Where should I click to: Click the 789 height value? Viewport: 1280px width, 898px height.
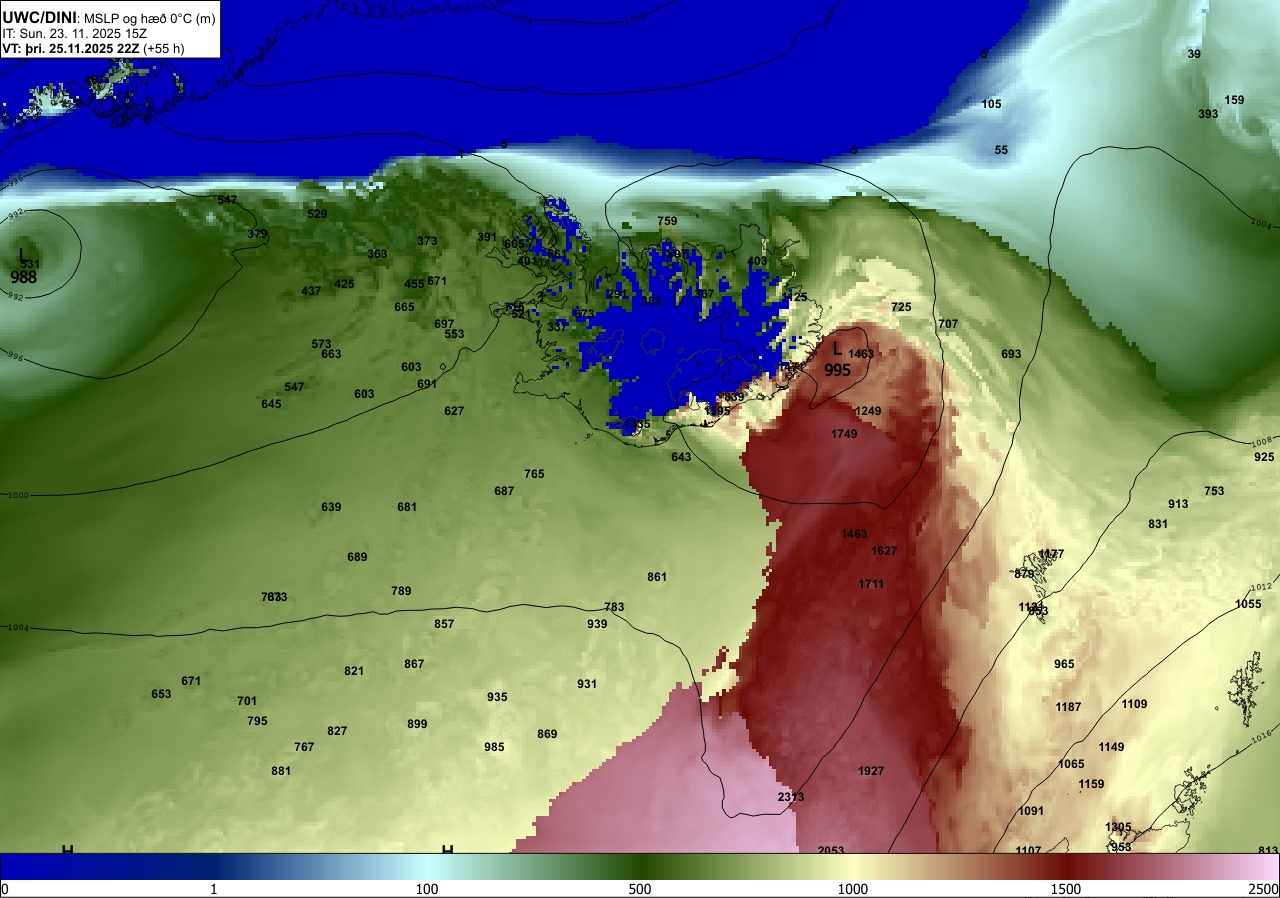pos(401,591)
